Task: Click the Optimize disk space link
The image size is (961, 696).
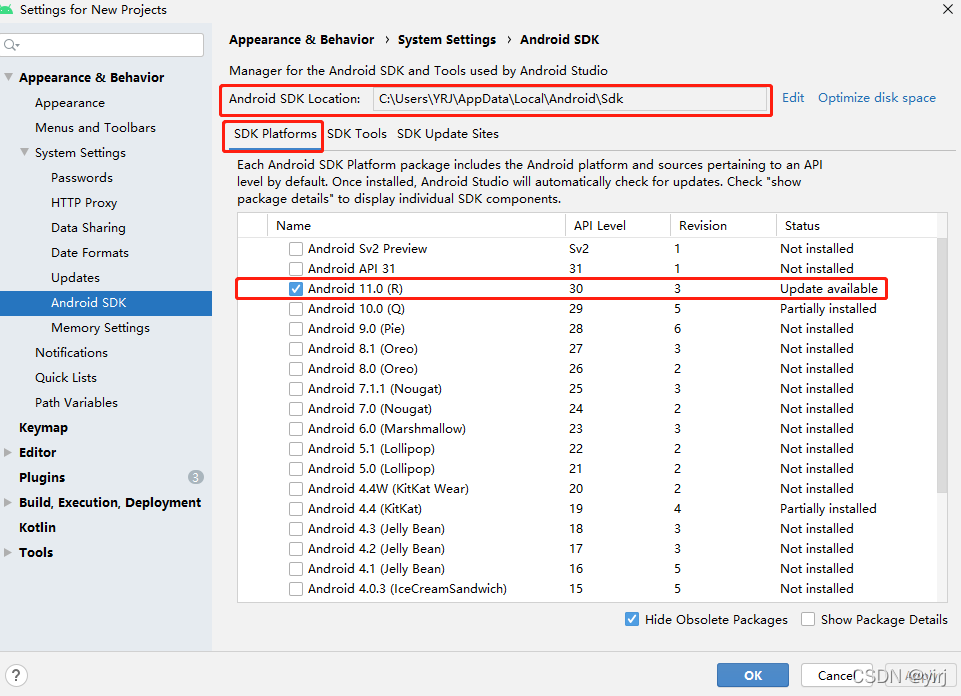Action: 877,98
